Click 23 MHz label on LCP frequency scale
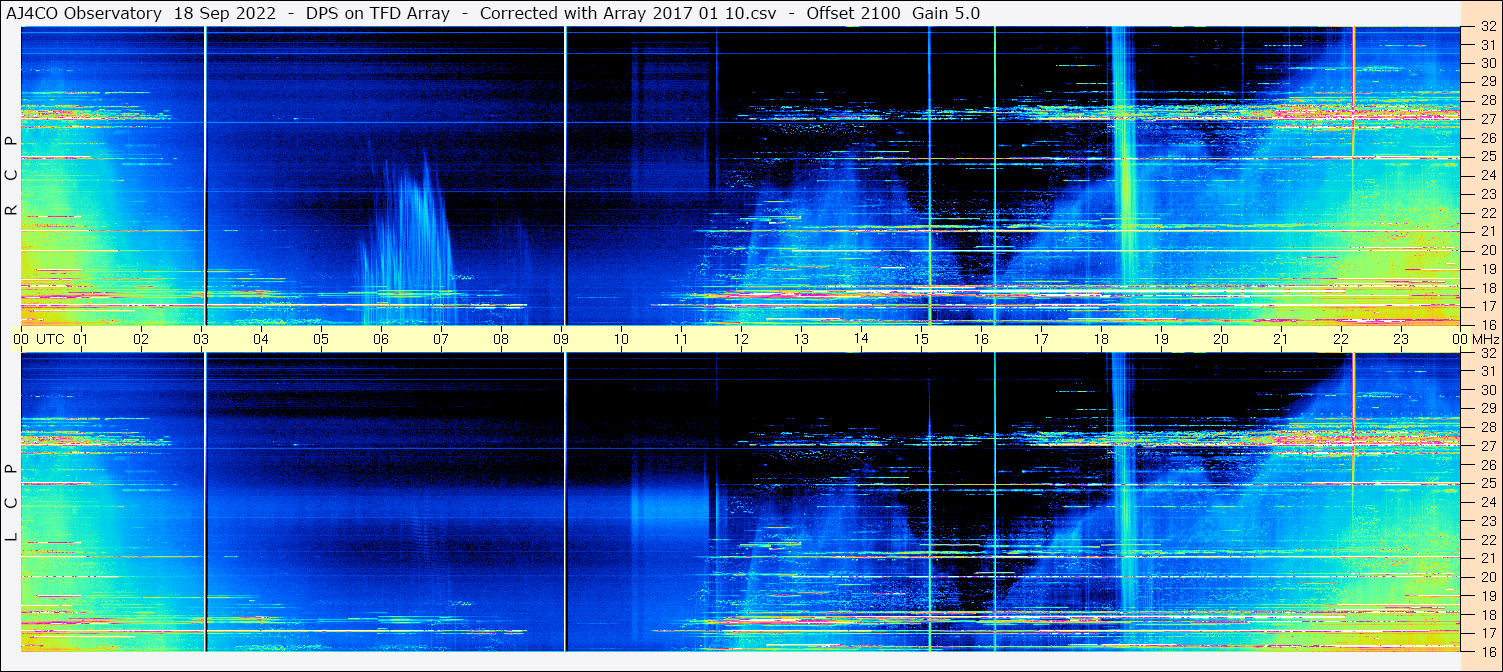Image resolution: width=1503 pixels, height=672 pixels. point(1487,521)
